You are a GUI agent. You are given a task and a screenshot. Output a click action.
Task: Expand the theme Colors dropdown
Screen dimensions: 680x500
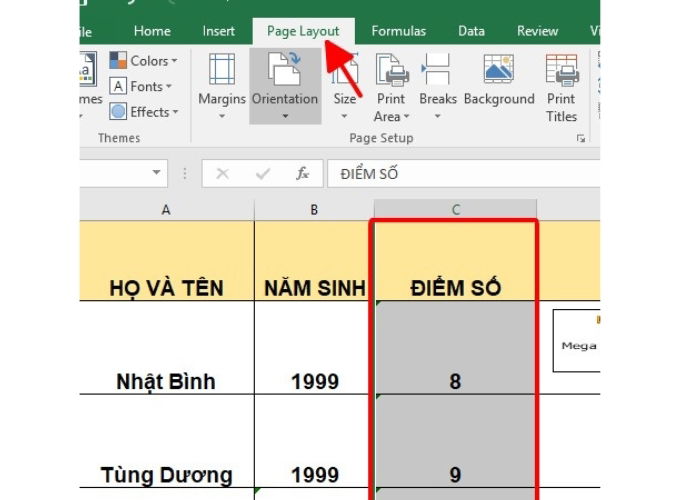(x=143, y=61)
